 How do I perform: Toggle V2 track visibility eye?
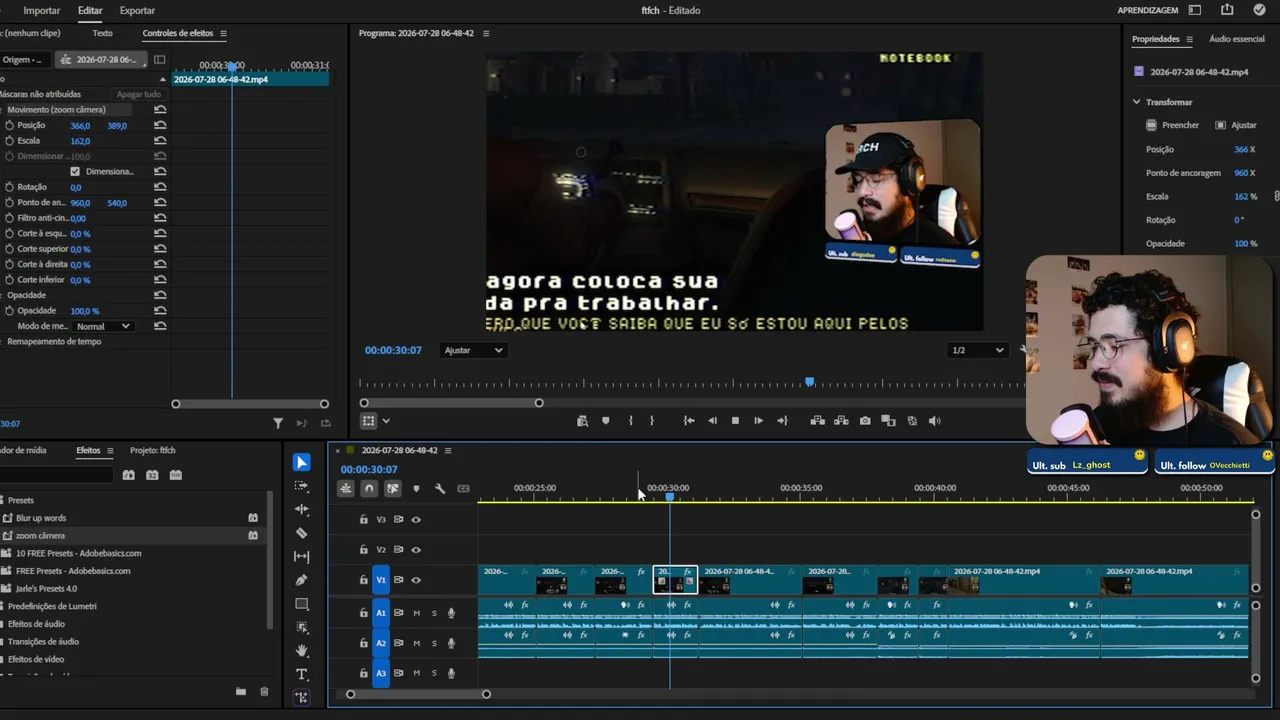tap(416, 549)
